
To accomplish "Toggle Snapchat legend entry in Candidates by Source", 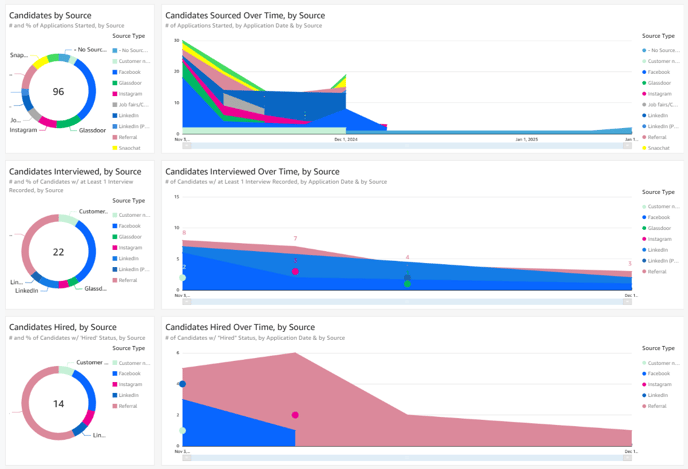I will 127,148.
